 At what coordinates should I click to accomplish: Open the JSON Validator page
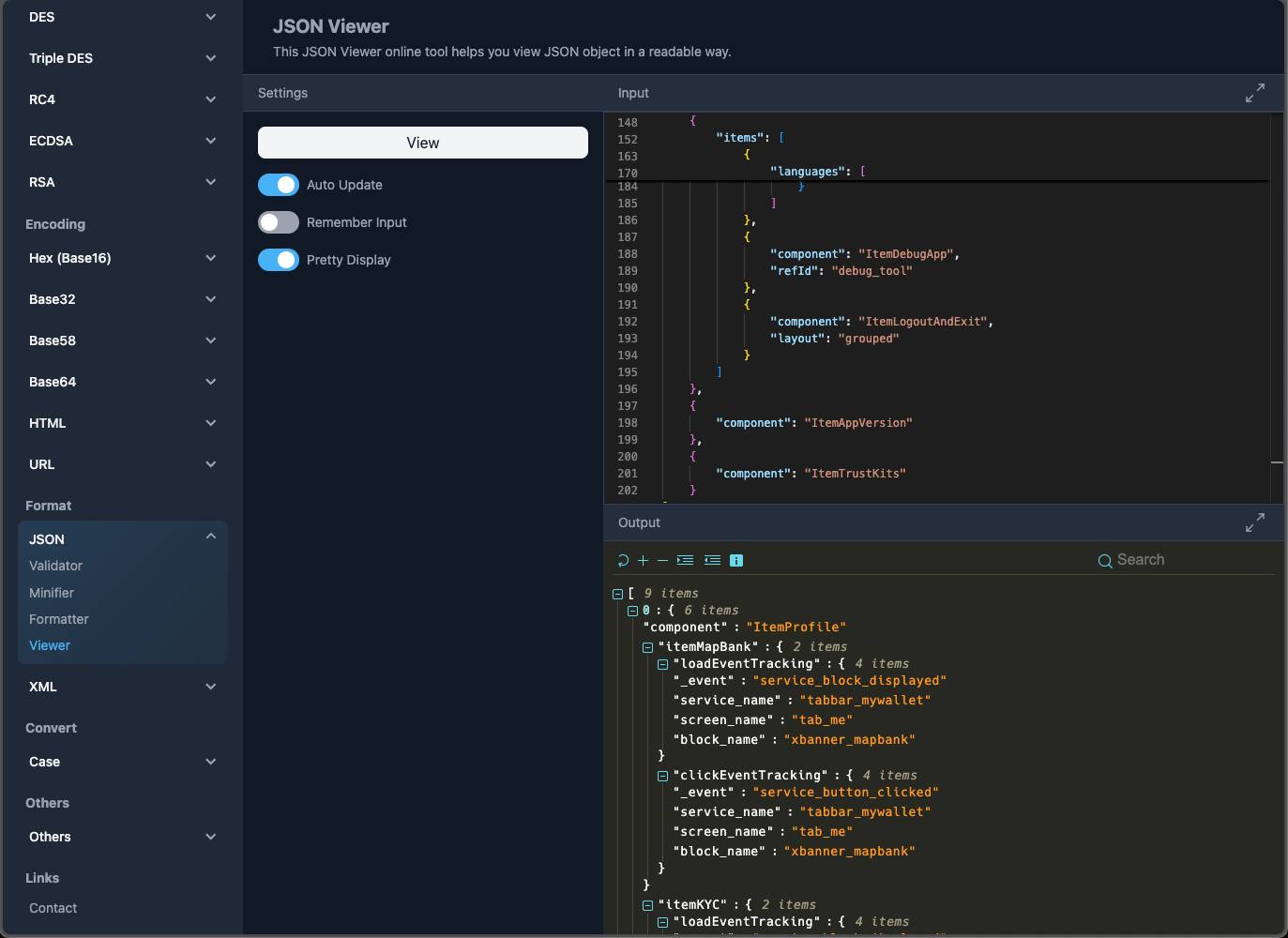55,566
